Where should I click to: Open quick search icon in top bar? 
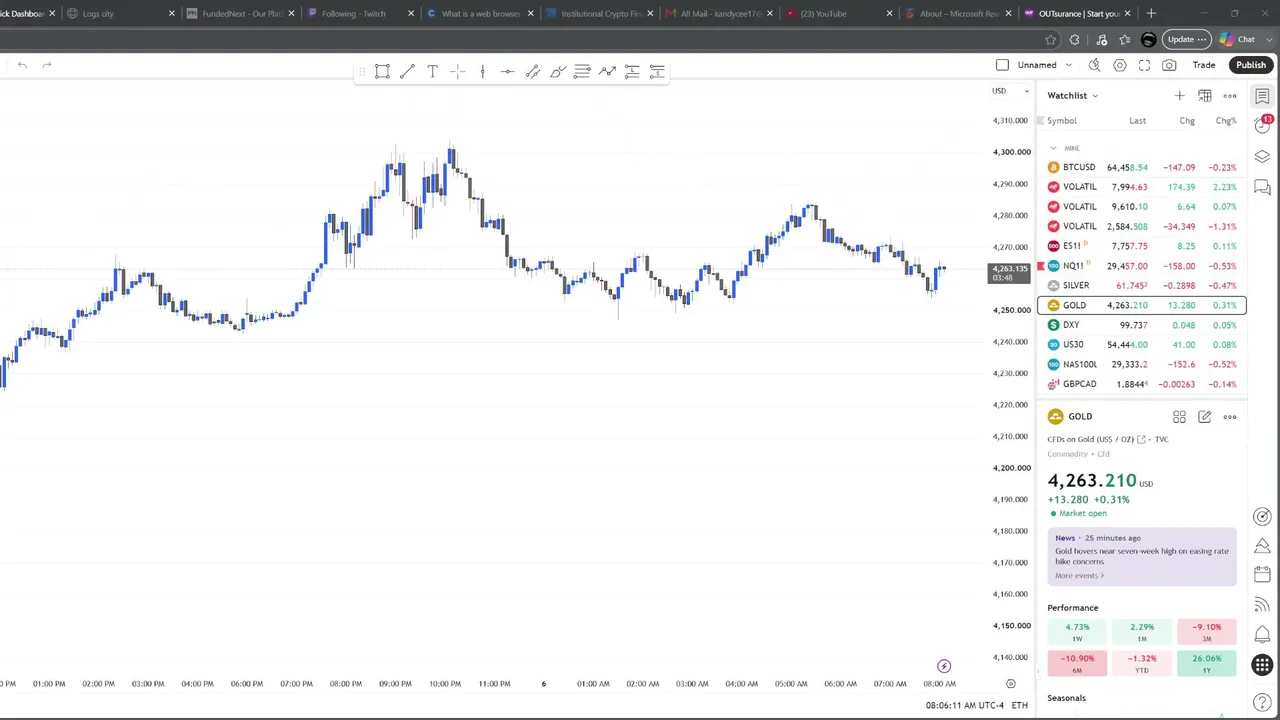[x=1094, y=65]
